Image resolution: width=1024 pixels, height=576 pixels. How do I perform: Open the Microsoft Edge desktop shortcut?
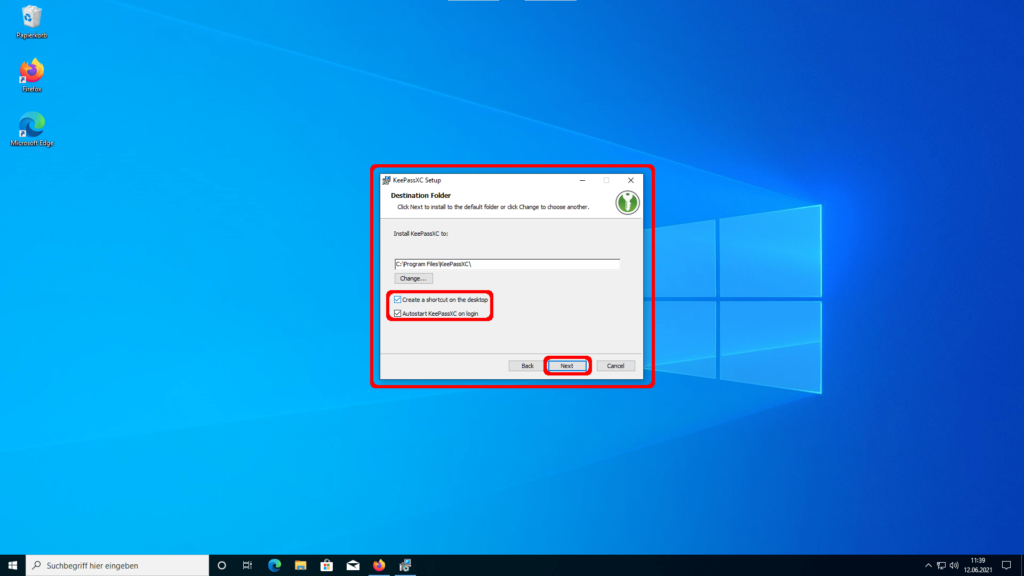pos(31,129)
